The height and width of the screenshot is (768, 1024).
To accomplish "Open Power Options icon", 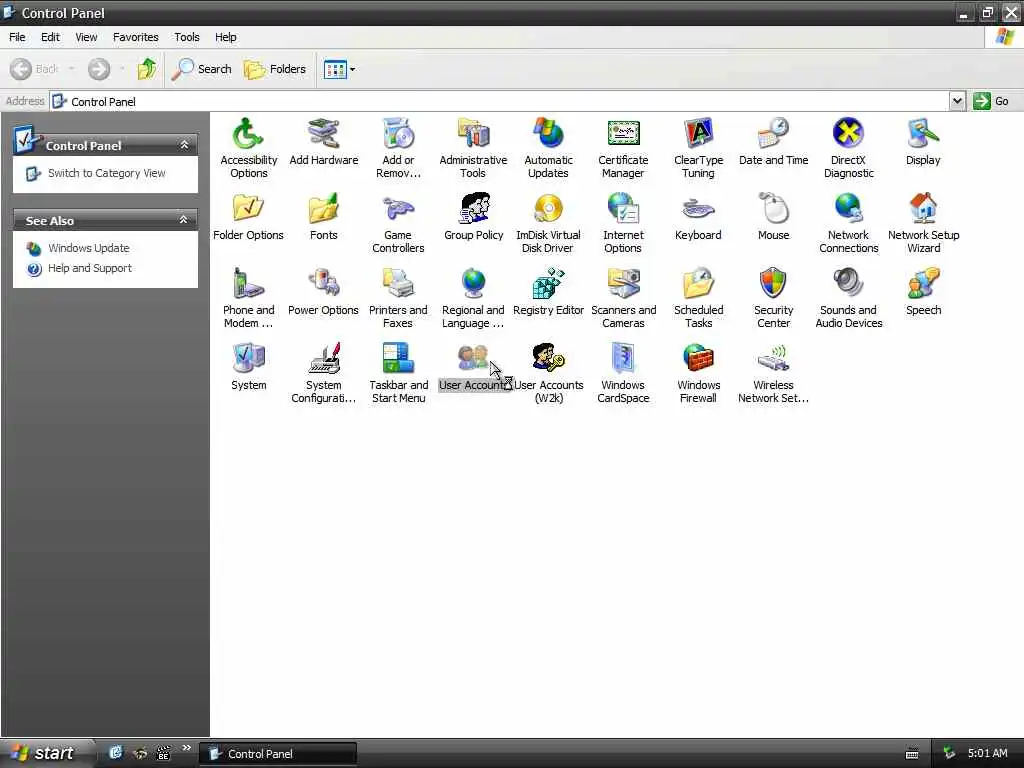I will 323,284.
